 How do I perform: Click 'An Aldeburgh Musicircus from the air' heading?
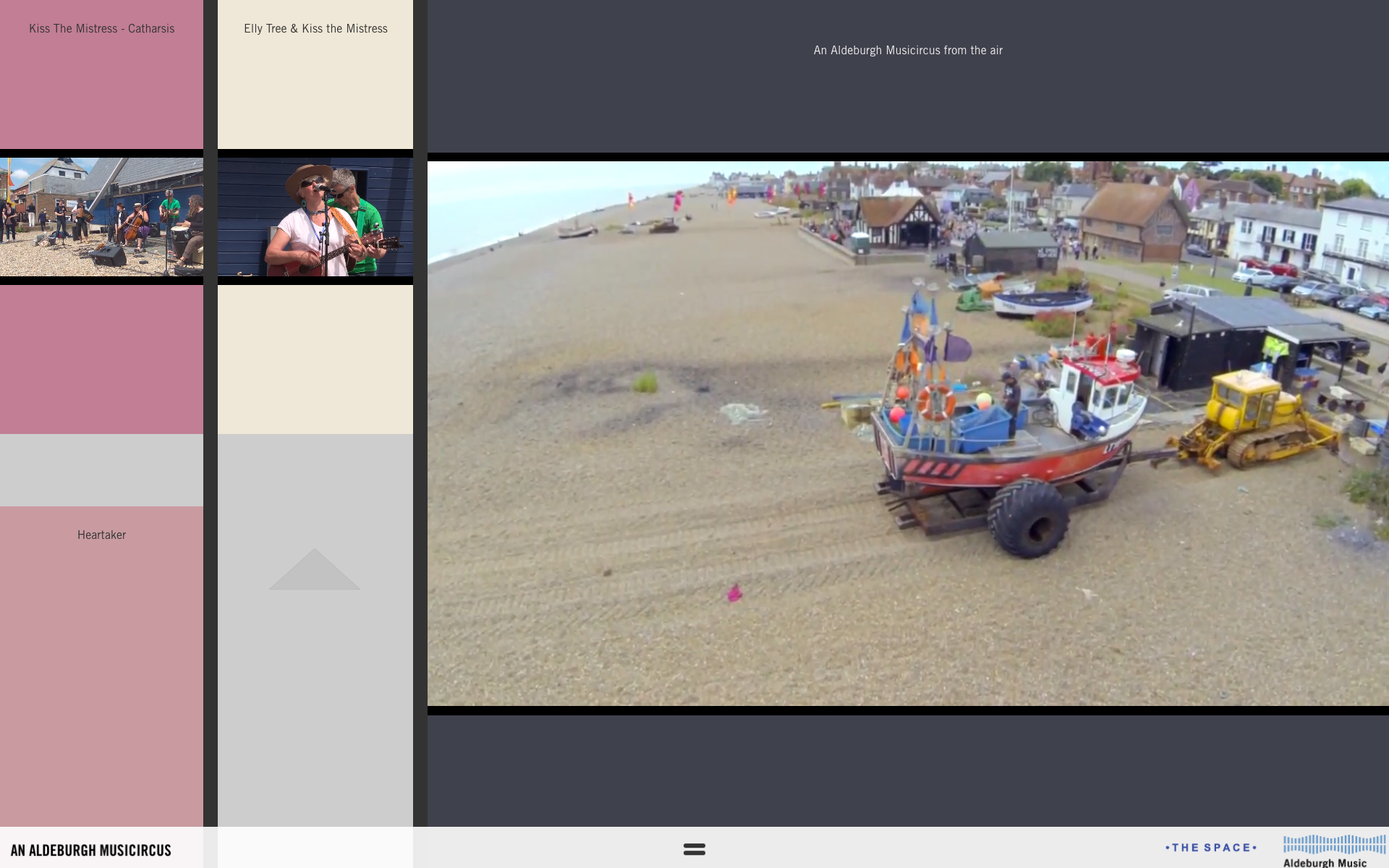click(x=907, y=51)
